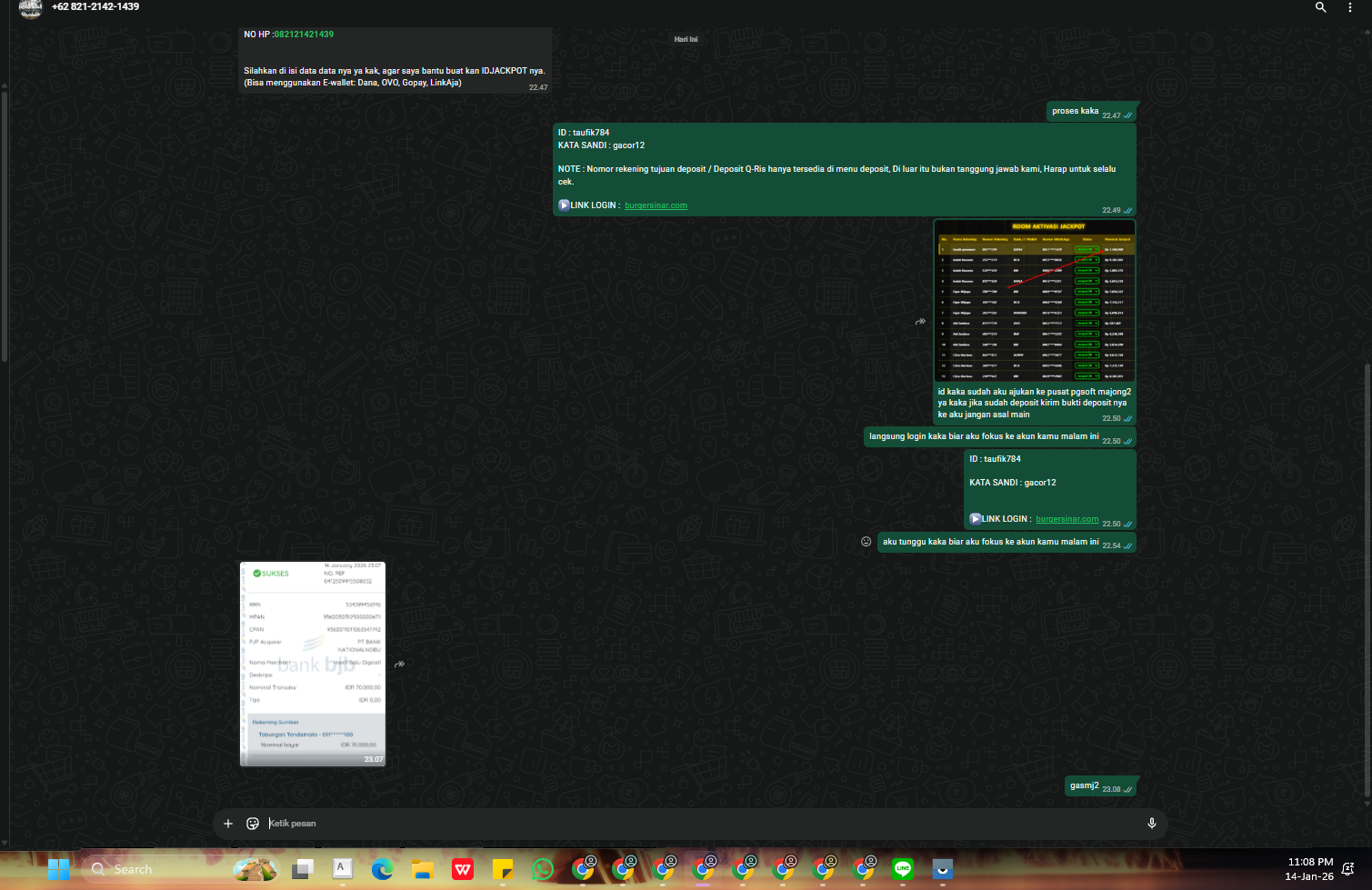
Task: Start a voice message recording
Action: (x=1152, y=824)
